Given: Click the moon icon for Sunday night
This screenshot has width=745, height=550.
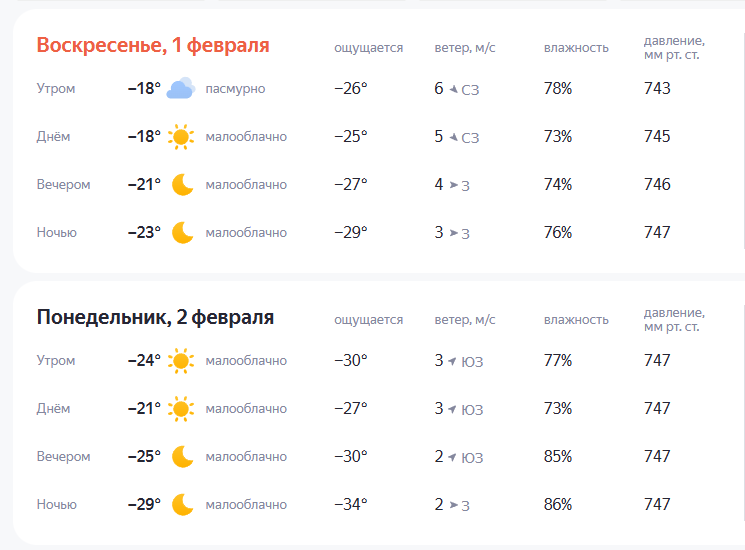Looking at the screenshot, I should 182,233.
